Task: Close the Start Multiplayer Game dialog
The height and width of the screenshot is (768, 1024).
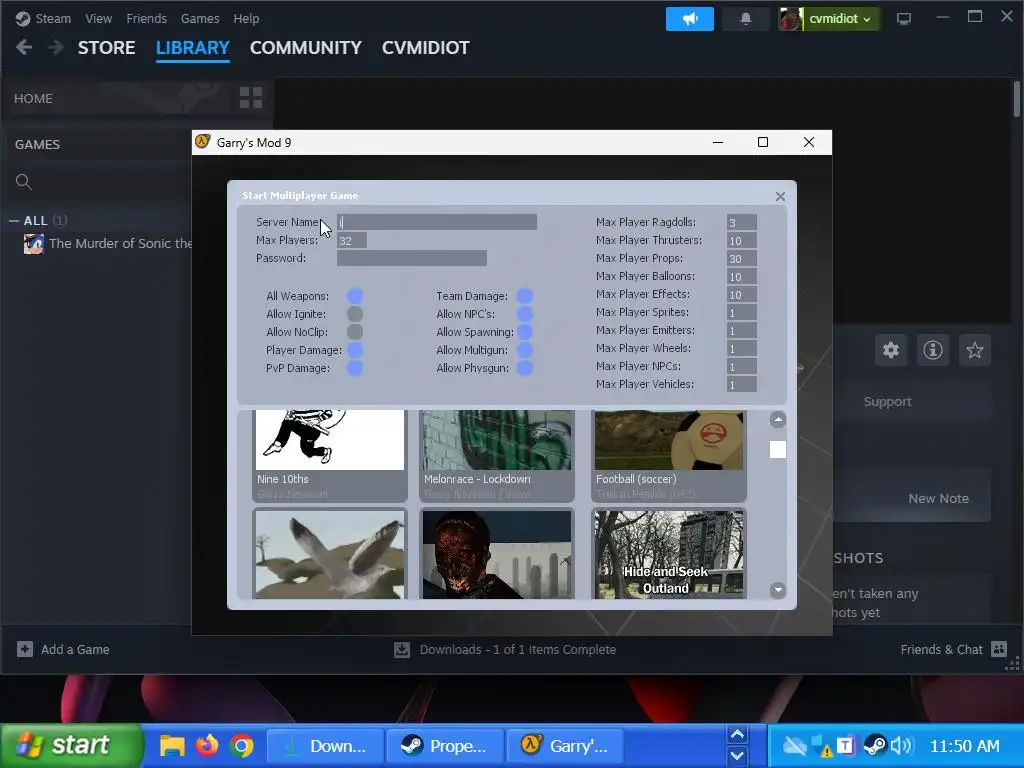Action: 780,197
